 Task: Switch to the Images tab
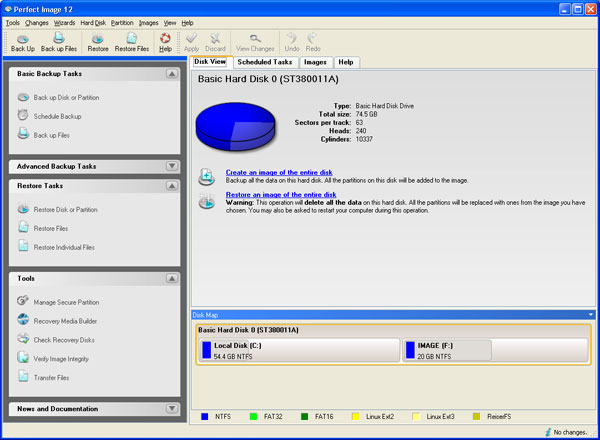tap(315, 62)
